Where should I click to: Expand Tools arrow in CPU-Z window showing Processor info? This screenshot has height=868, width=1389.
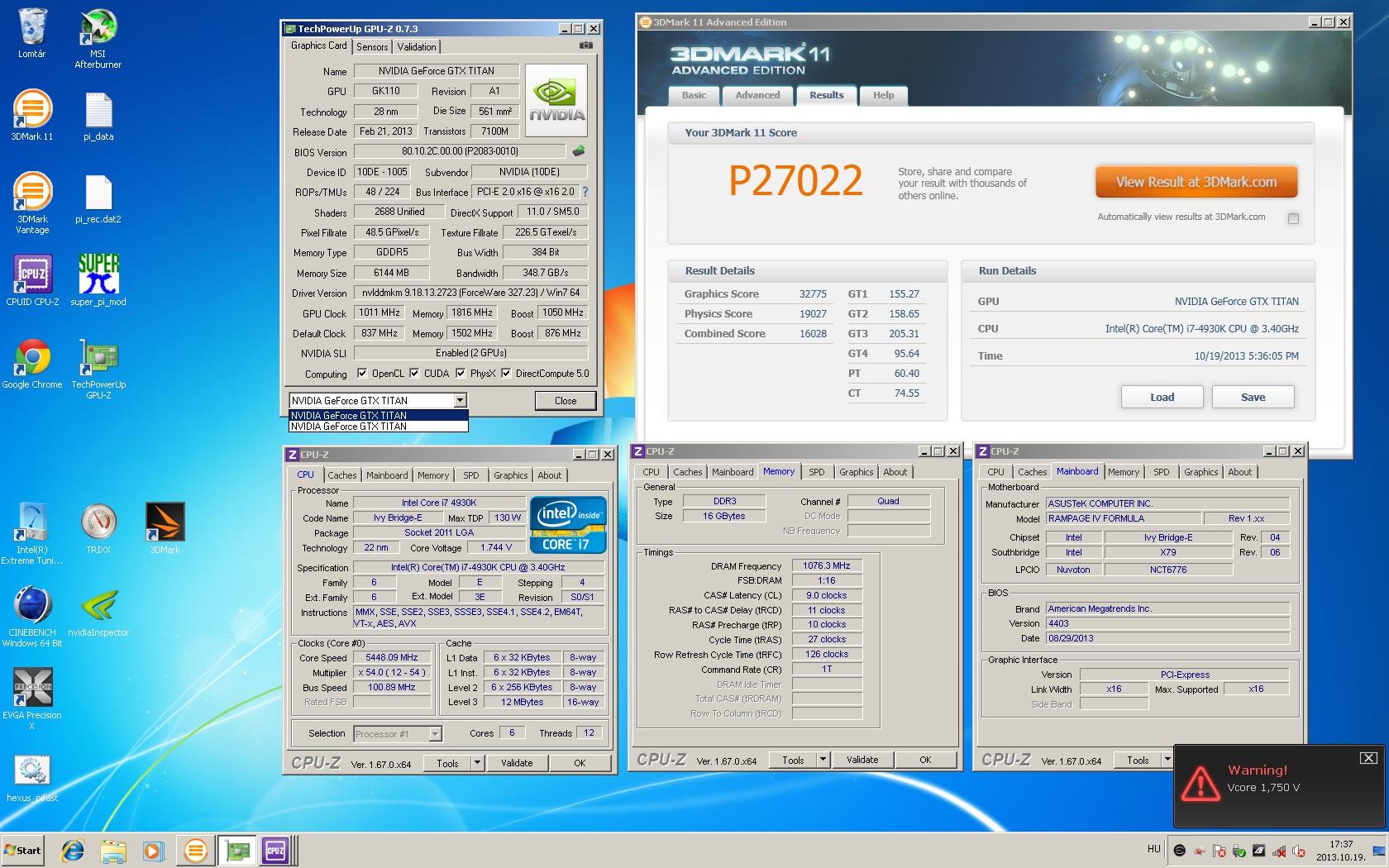(477, 763)
